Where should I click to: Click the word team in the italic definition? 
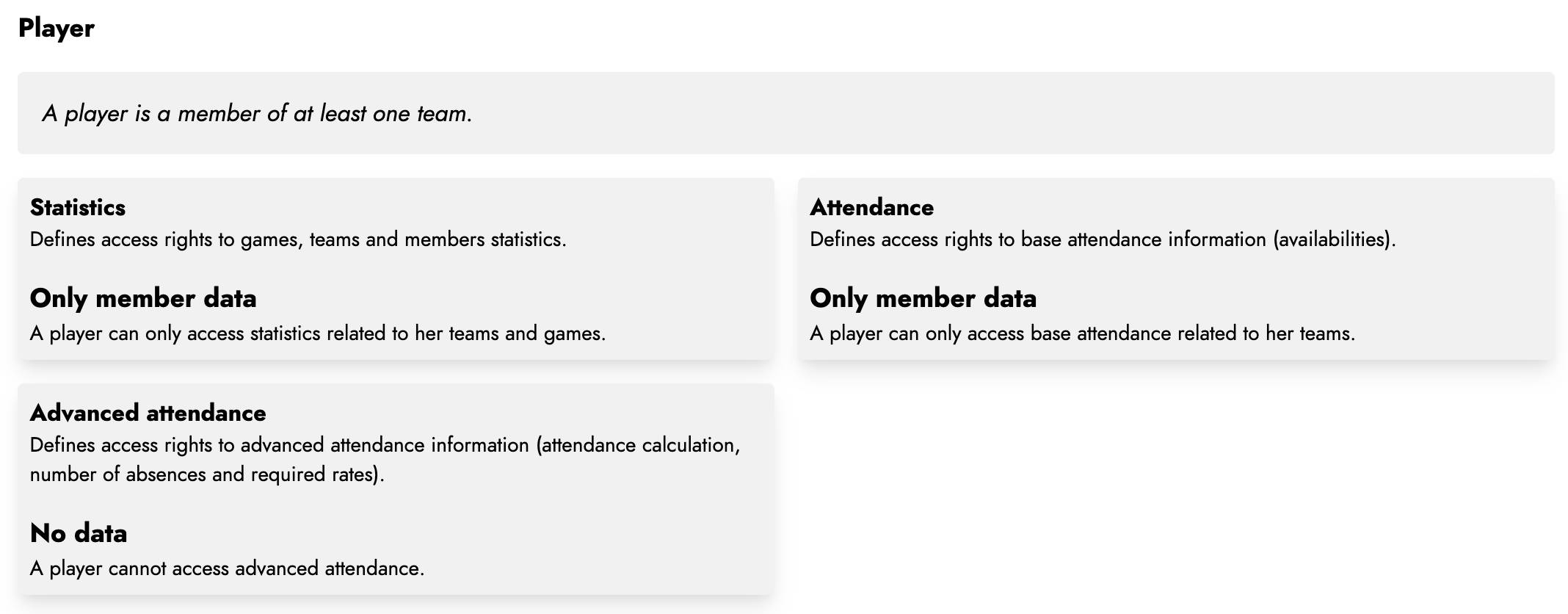[x=442, y=114]
